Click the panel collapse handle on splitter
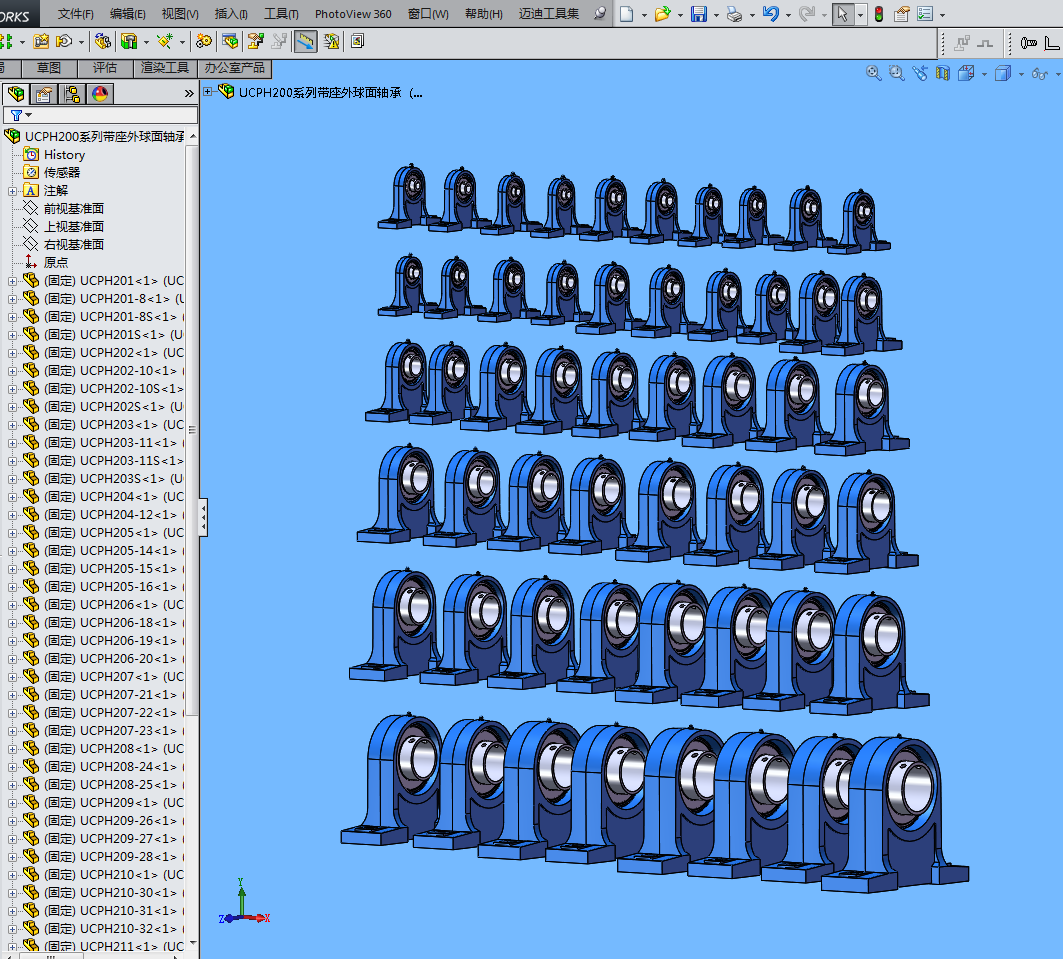Screen dimensions: 1063x959 coord(203,517)
